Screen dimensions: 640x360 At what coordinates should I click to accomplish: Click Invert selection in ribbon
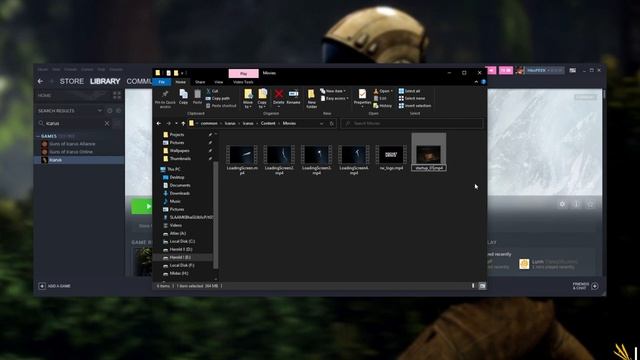coord(415,106)
